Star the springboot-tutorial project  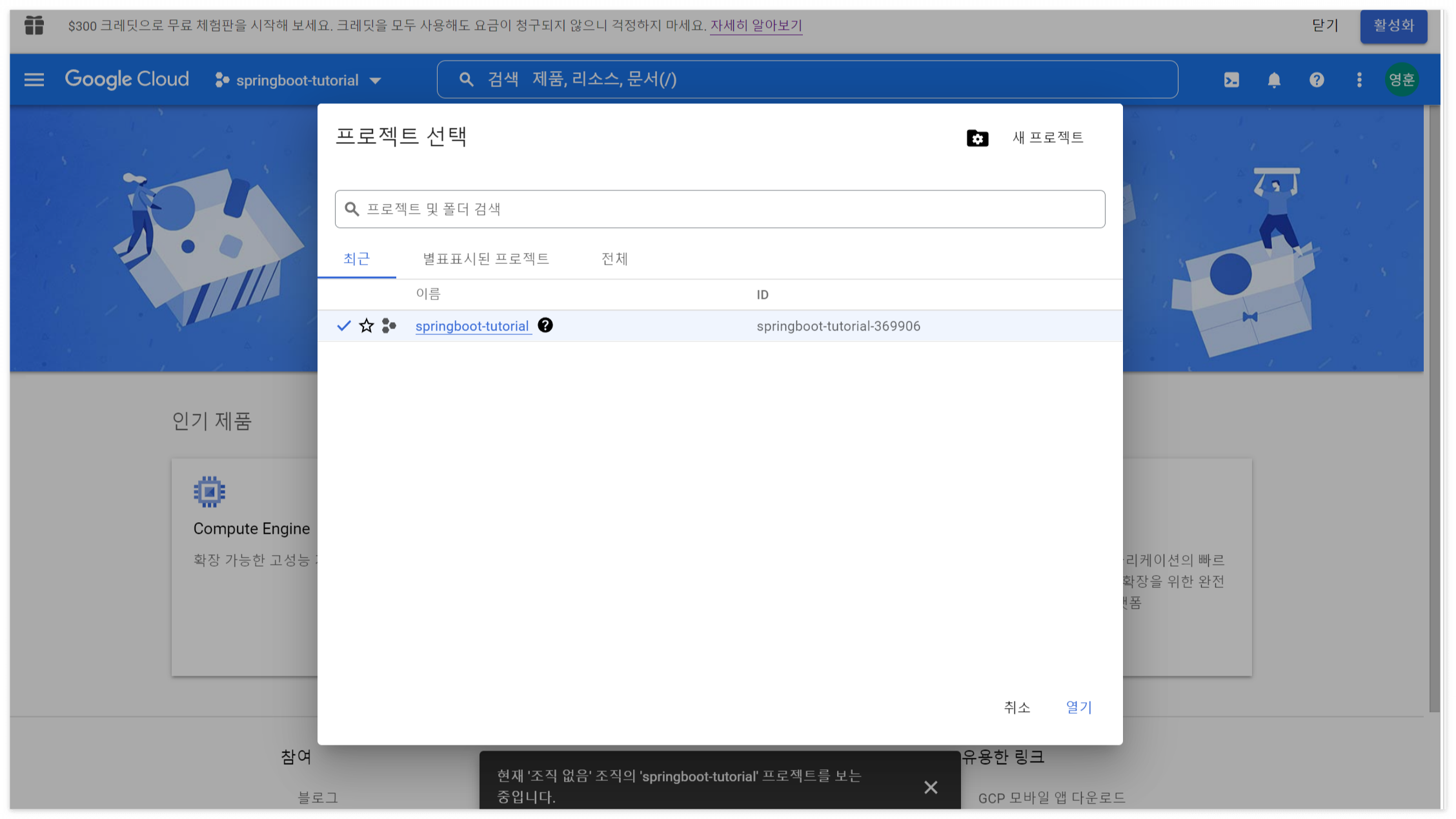tap(367, 326)
